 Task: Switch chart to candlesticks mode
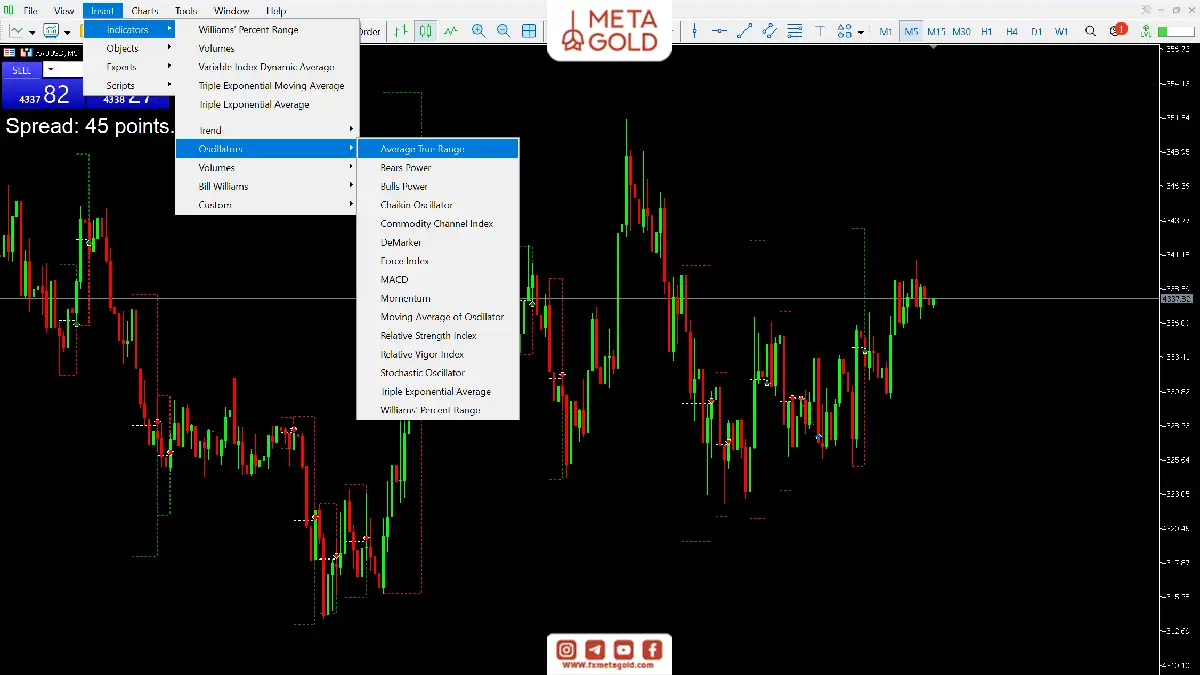click(426, 31)
